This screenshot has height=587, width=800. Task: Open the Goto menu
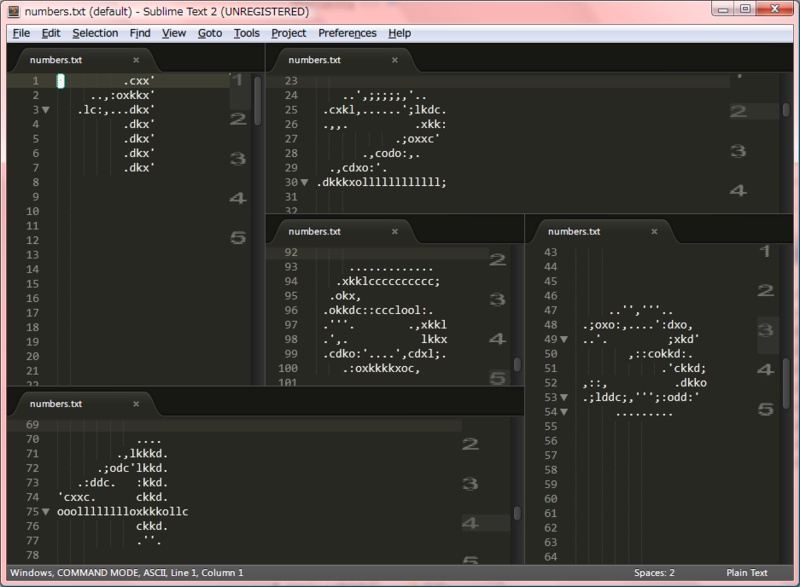click(x=210, y=33)
